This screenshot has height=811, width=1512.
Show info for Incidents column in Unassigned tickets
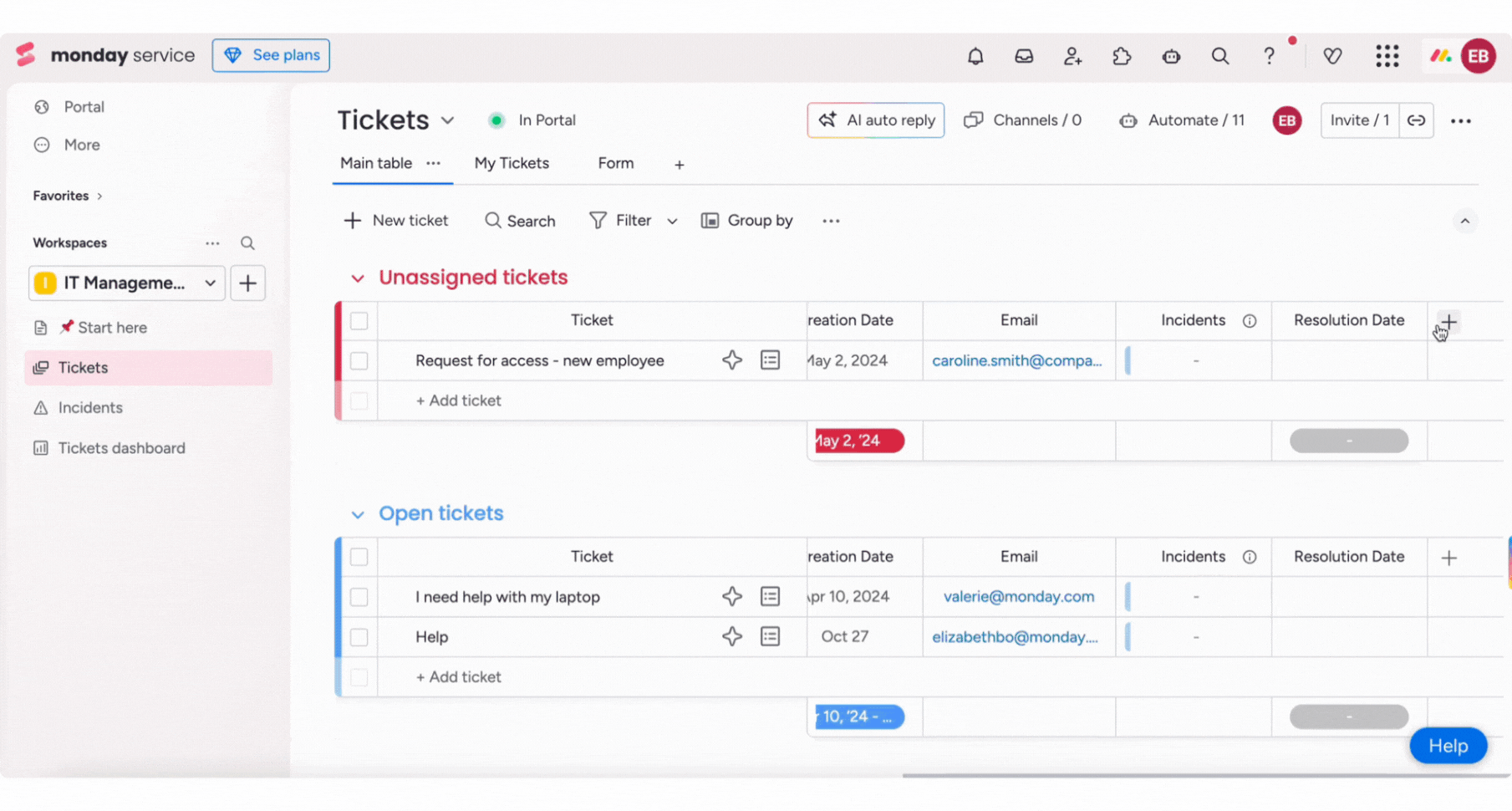pyautogui.click(x=1250, y=321)
